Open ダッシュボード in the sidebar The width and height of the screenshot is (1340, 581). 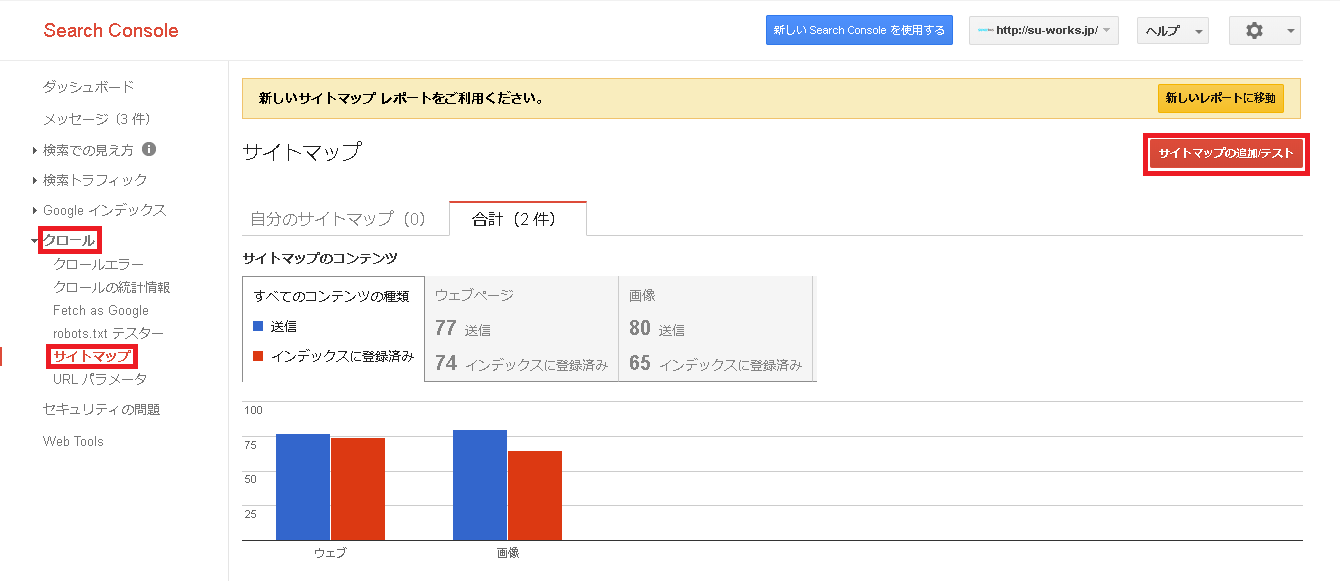point(88,87)
